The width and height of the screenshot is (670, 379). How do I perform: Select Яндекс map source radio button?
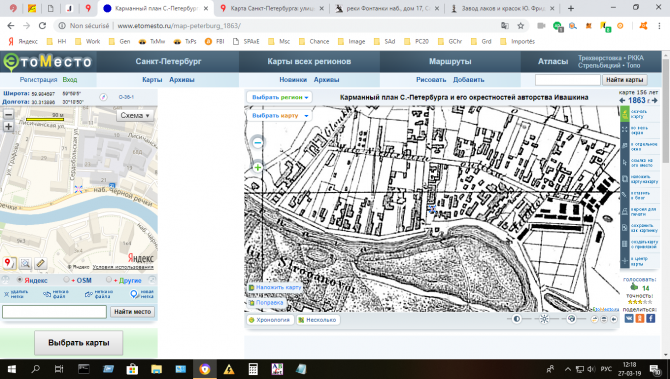(x=19, y=280)
